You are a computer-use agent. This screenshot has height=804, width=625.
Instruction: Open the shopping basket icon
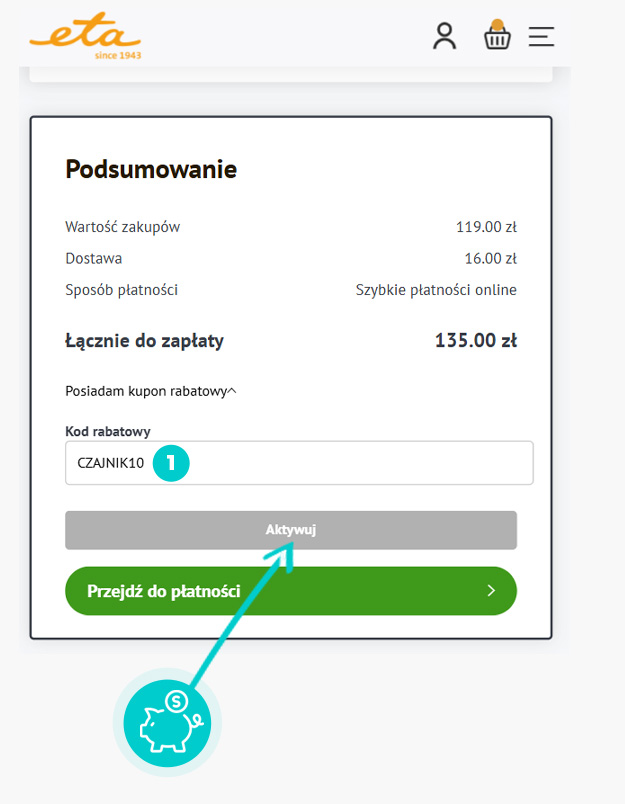[x=497, y=38]
